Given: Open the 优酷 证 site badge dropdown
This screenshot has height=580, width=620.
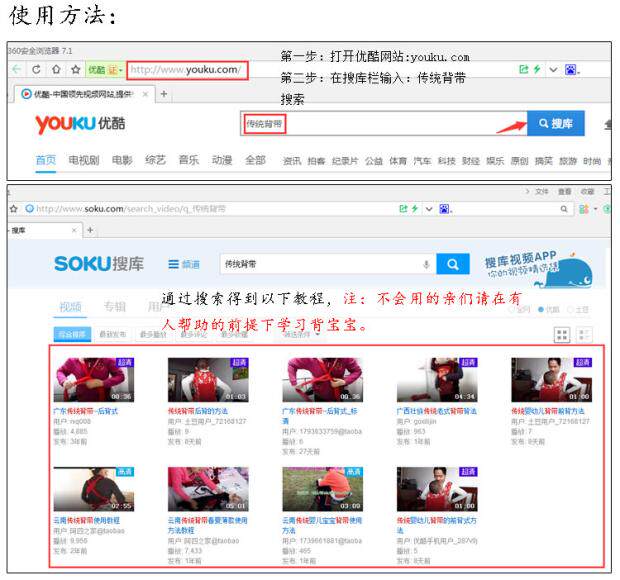Looking at the screenshot, I should click(x=105, y=70).
